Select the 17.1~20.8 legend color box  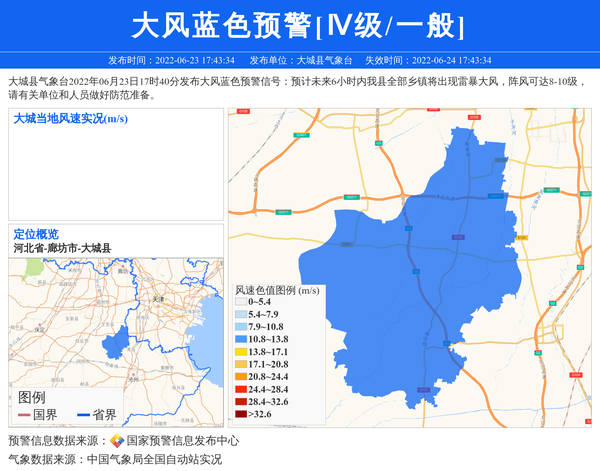pos(240,364)
